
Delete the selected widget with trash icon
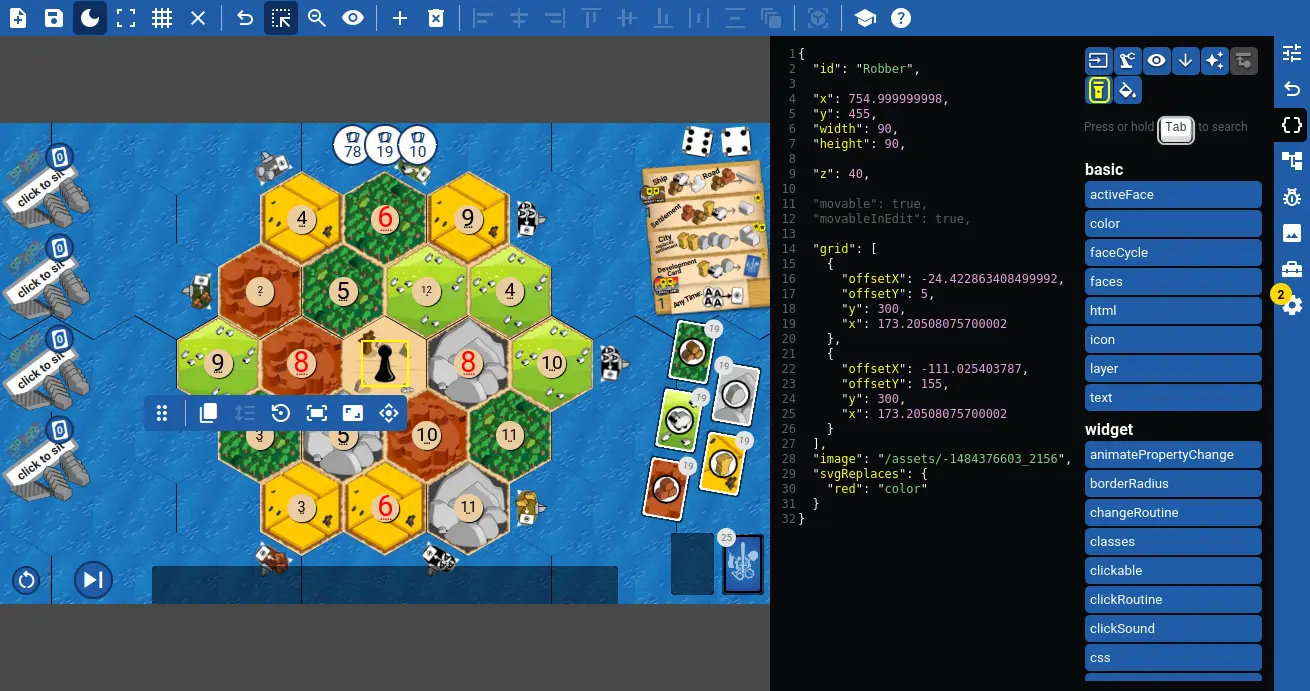click(x=436, y=18)
